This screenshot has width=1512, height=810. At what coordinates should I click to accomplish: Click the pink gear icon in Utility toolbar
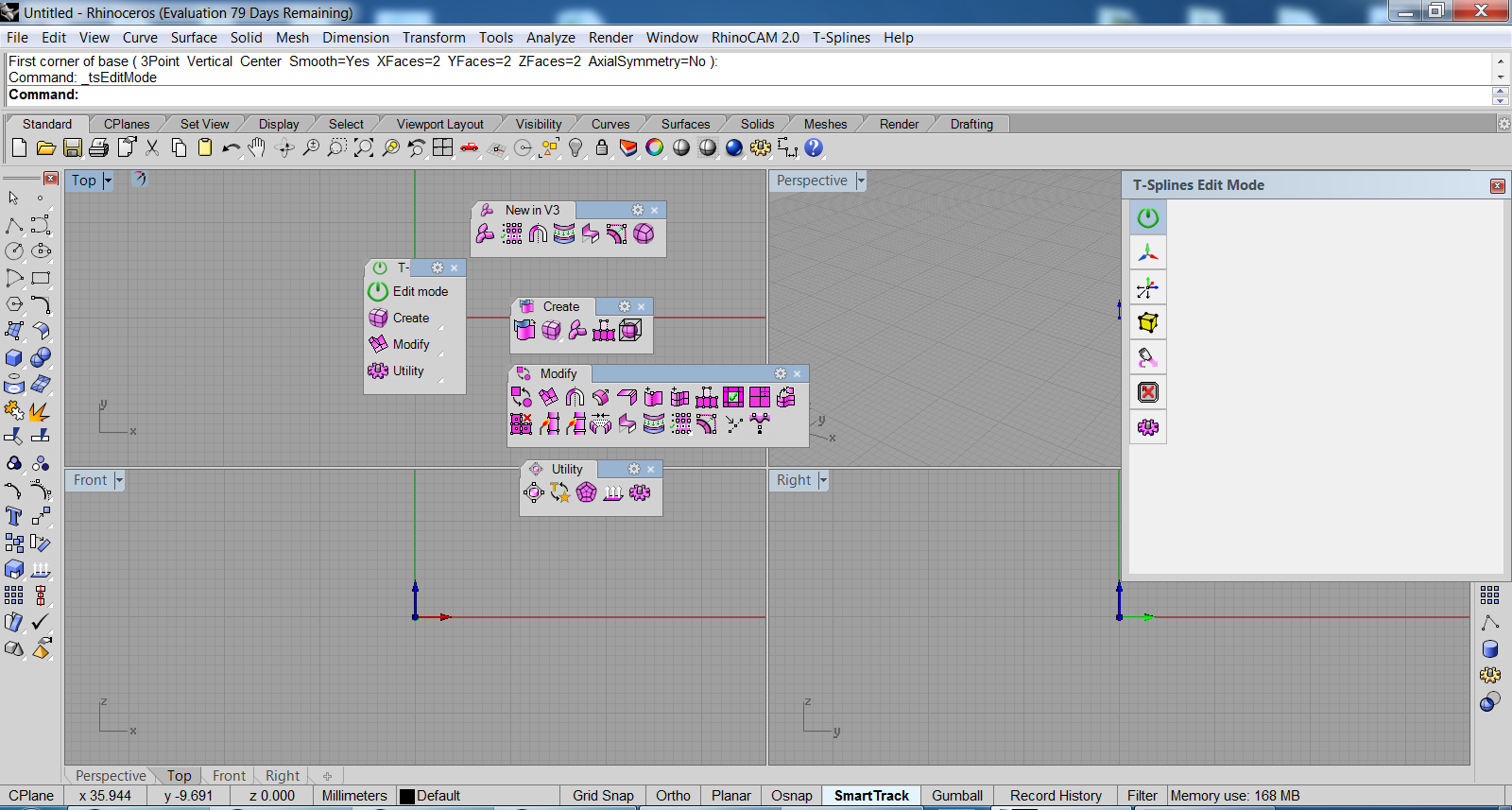(640, 493)
